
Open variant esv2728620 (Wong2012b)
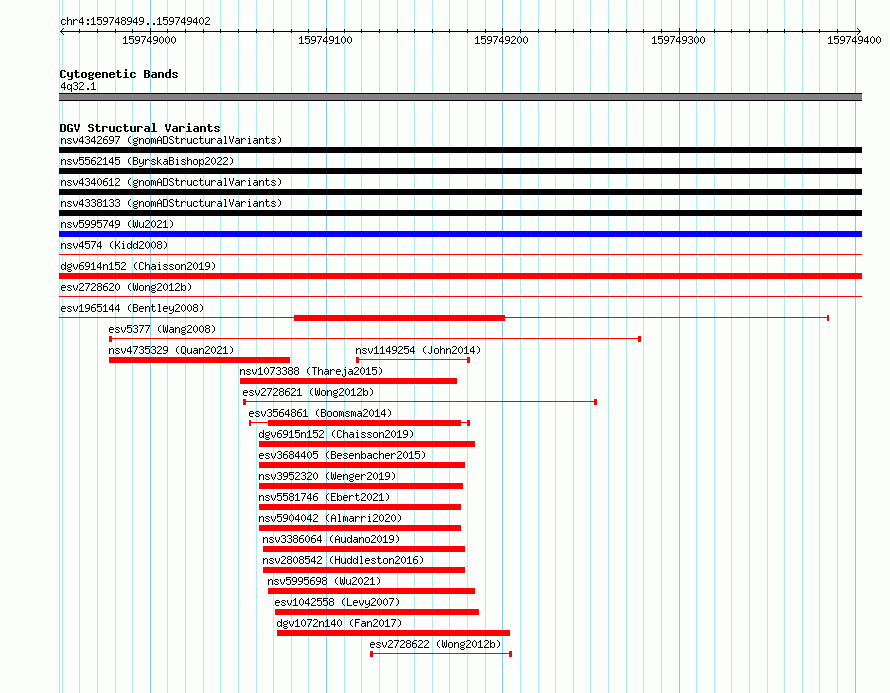[x=126, y=287]
